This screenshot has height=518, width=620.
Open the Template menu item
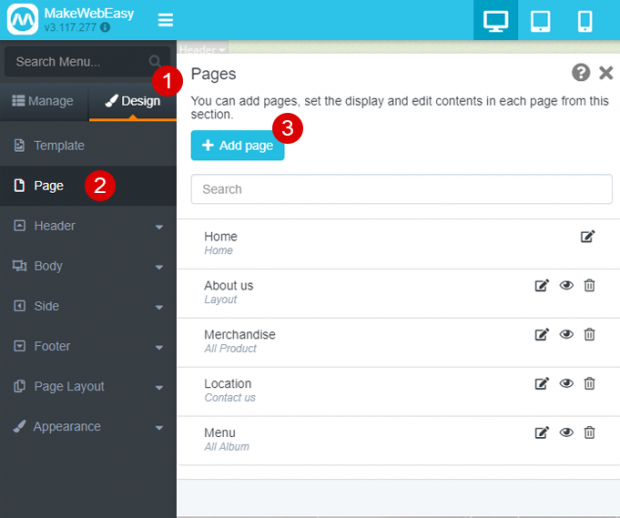(x=59, y=146)
